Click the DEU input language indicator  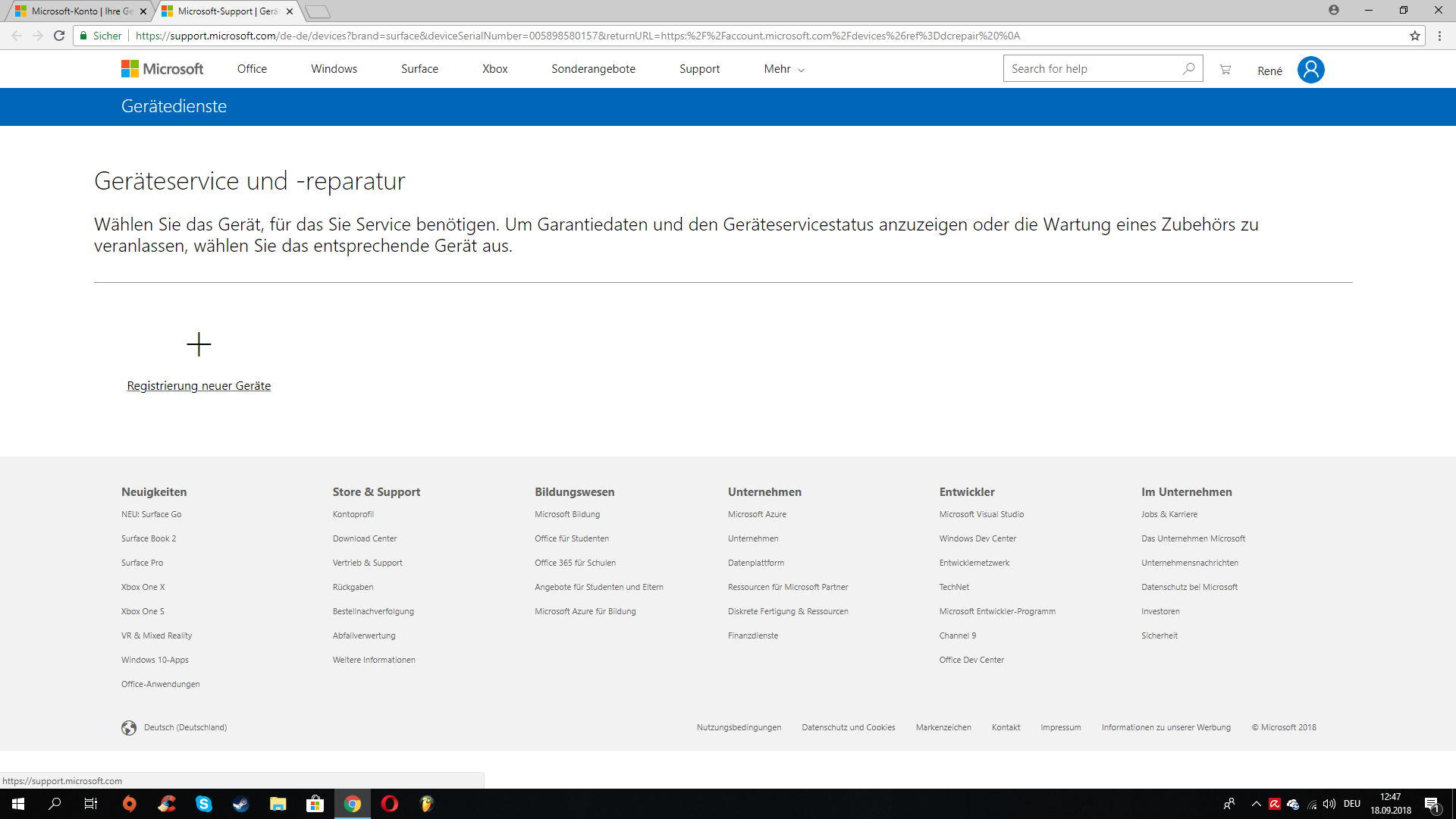tap(1352, 804)
